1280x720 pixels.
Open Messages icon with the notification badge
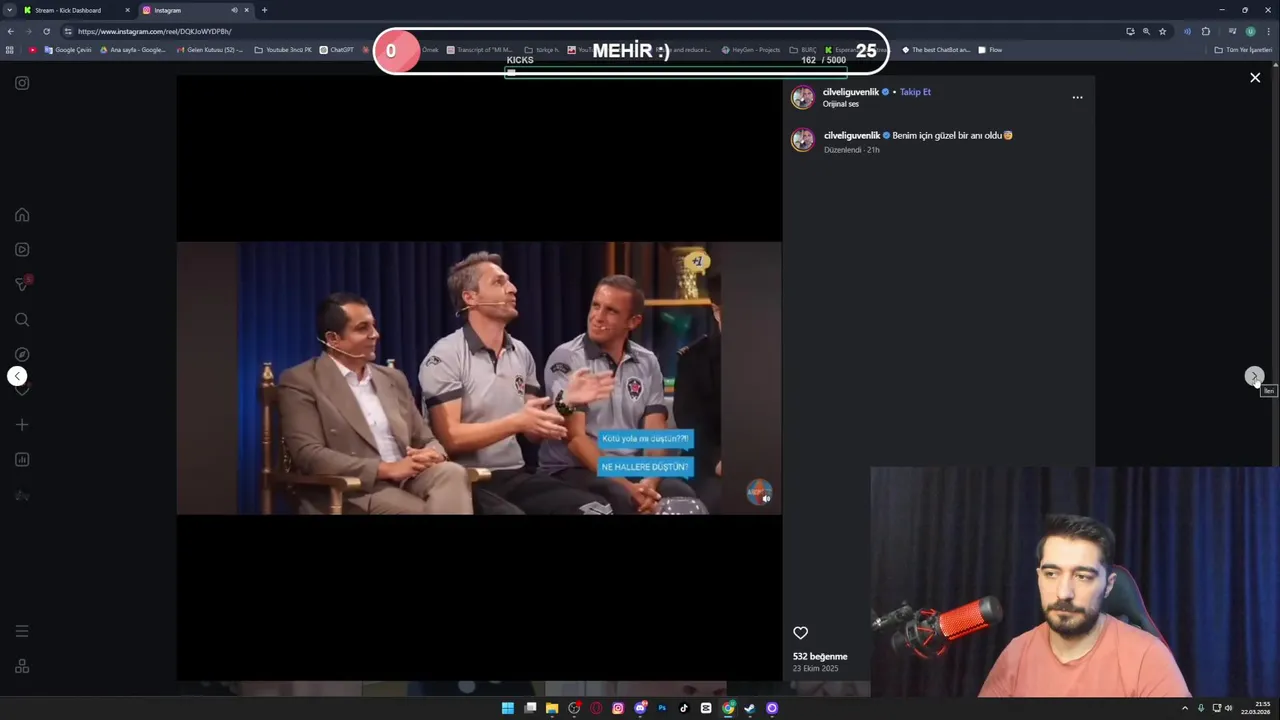[22, 285]
